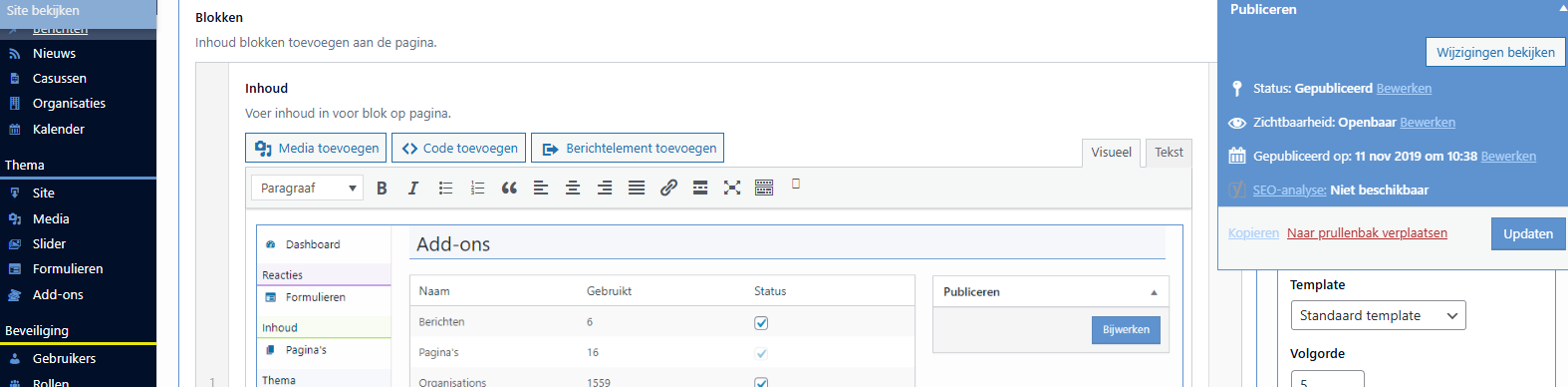
Task: Switch to the Tekst editor tab
Action: [1169, 153]
